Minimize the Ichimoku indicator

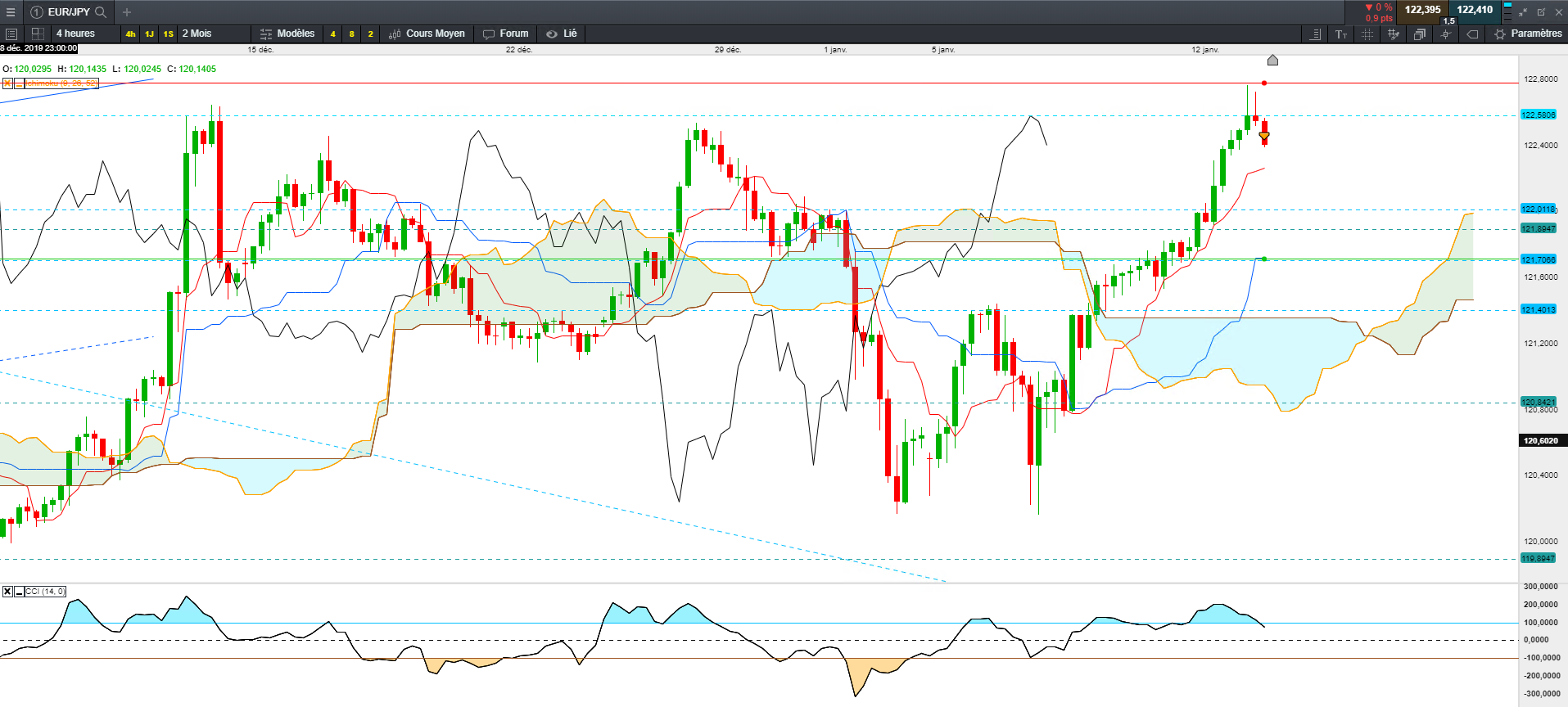[x=18, y=83]
